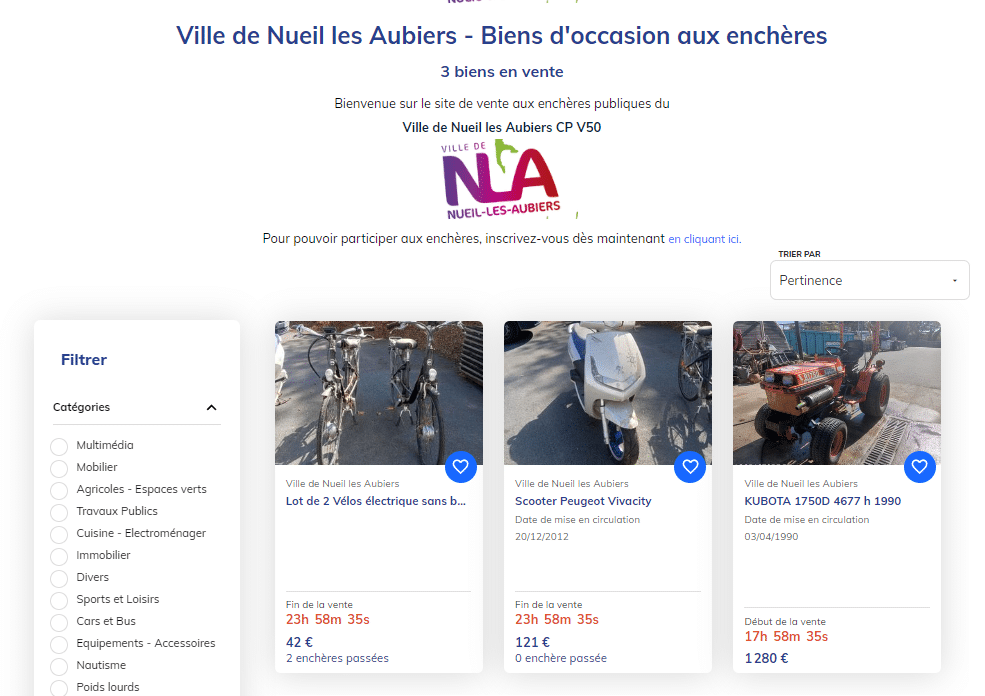
Task: Enable the Travaux Publics filter
Action: point(60,512)
